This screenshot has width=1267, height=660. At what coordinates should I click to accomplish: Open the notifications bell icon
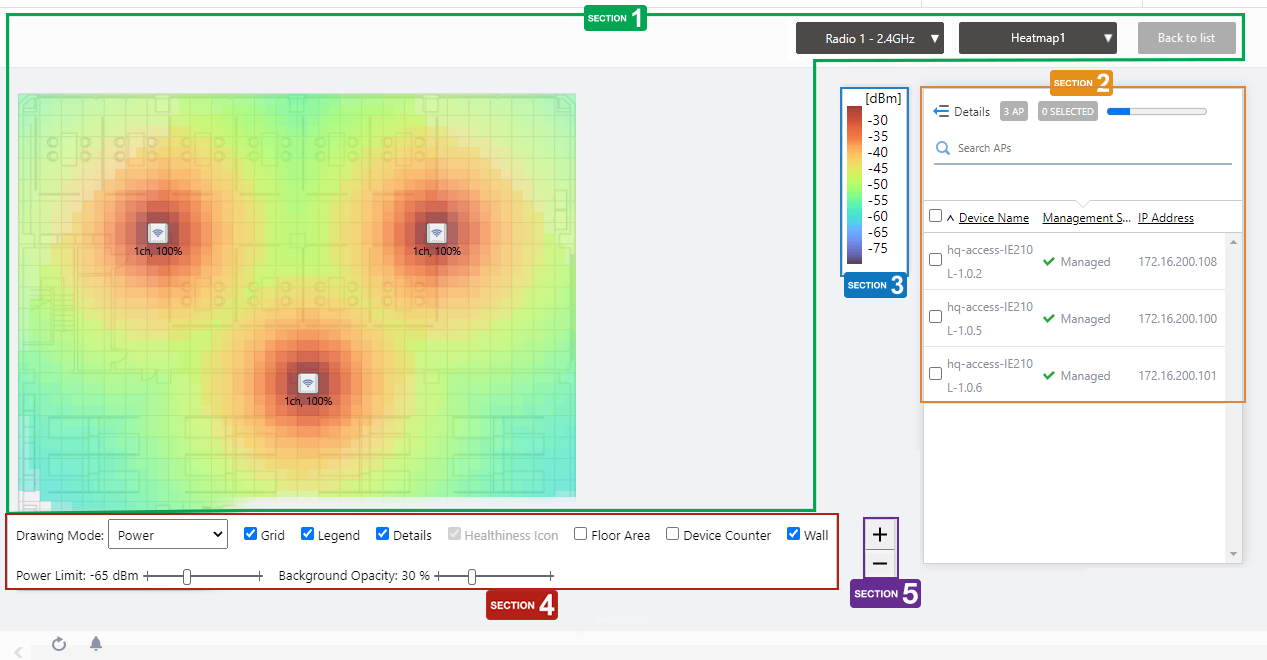pyautogui.click(x=96, y=644)
